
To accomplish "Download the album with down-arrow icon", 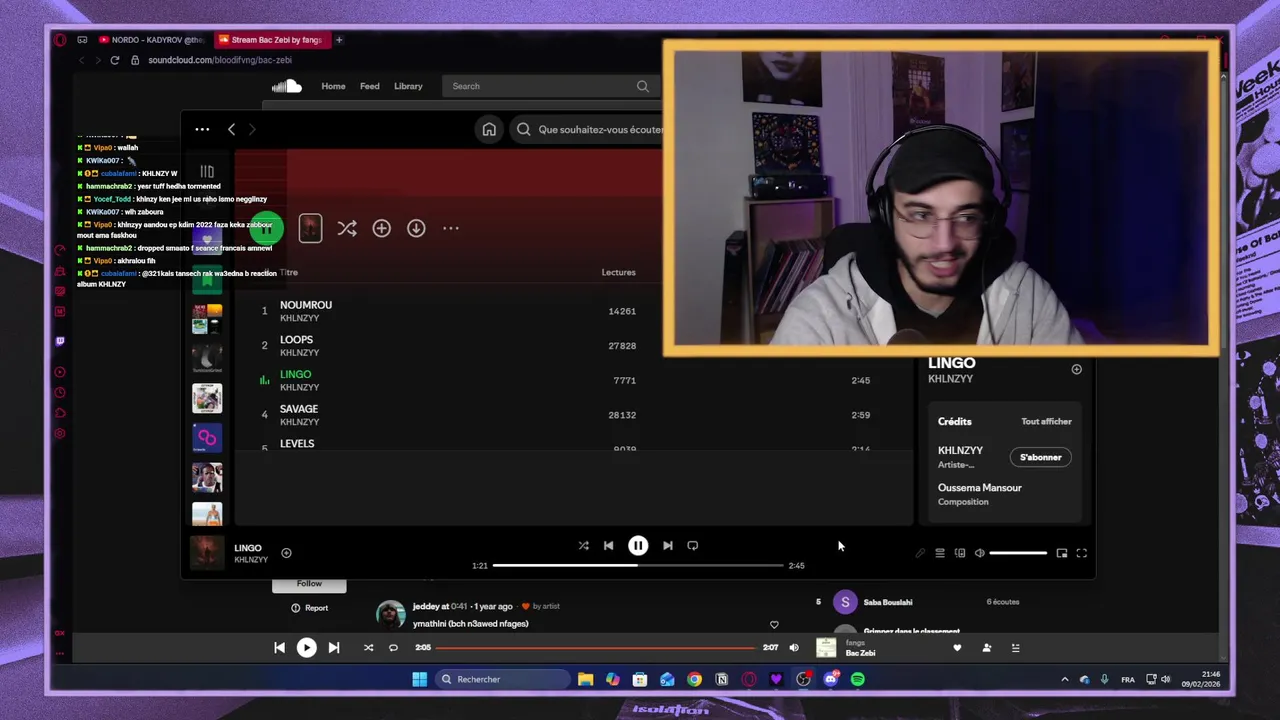I will point(416,228).
